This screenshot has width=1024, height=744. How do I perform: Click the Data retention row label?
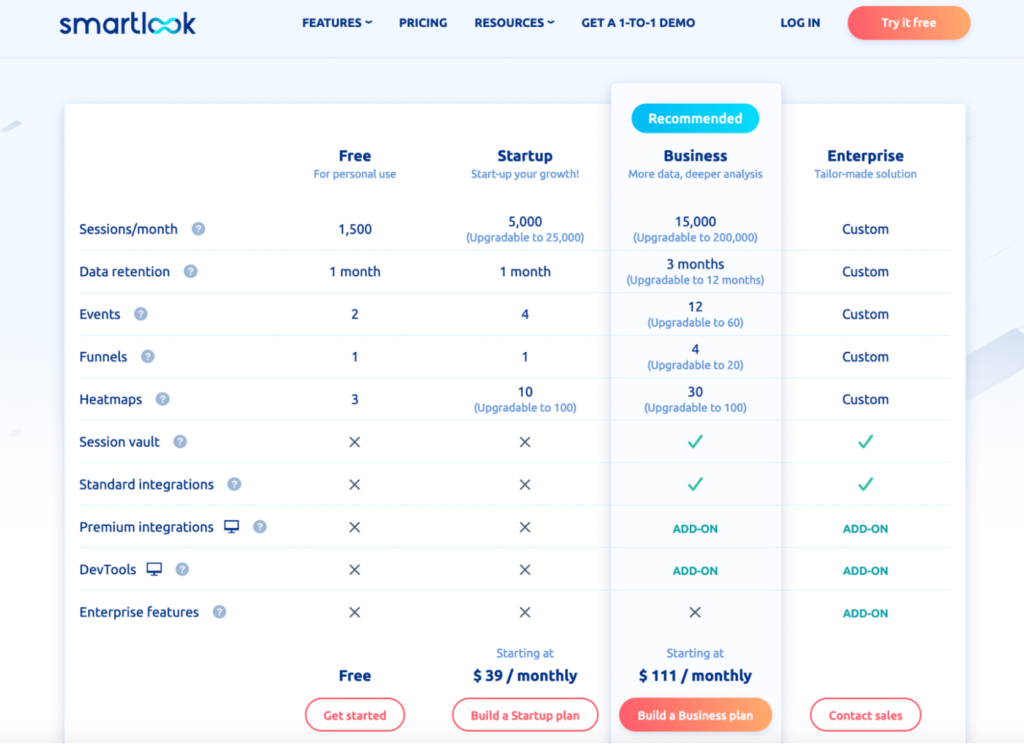coord(125,272)
